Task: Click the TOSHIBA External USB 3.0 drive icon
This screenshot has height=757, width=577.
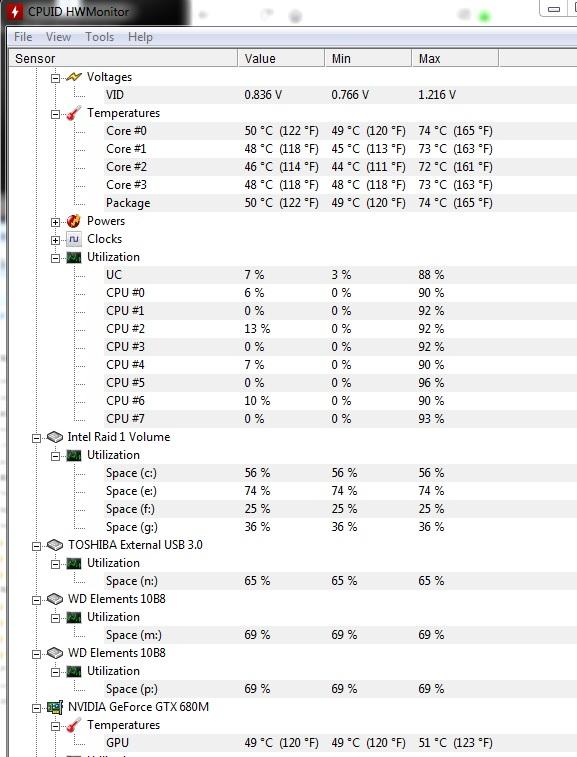Action: click(55, 545)
